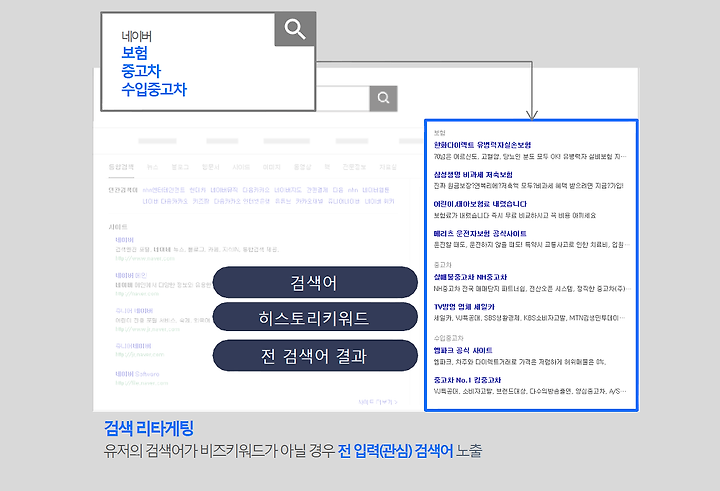The height and width of the screenshot is (491, 720).
Task: Click the 검색어 pill button
Action: point(315,282)
